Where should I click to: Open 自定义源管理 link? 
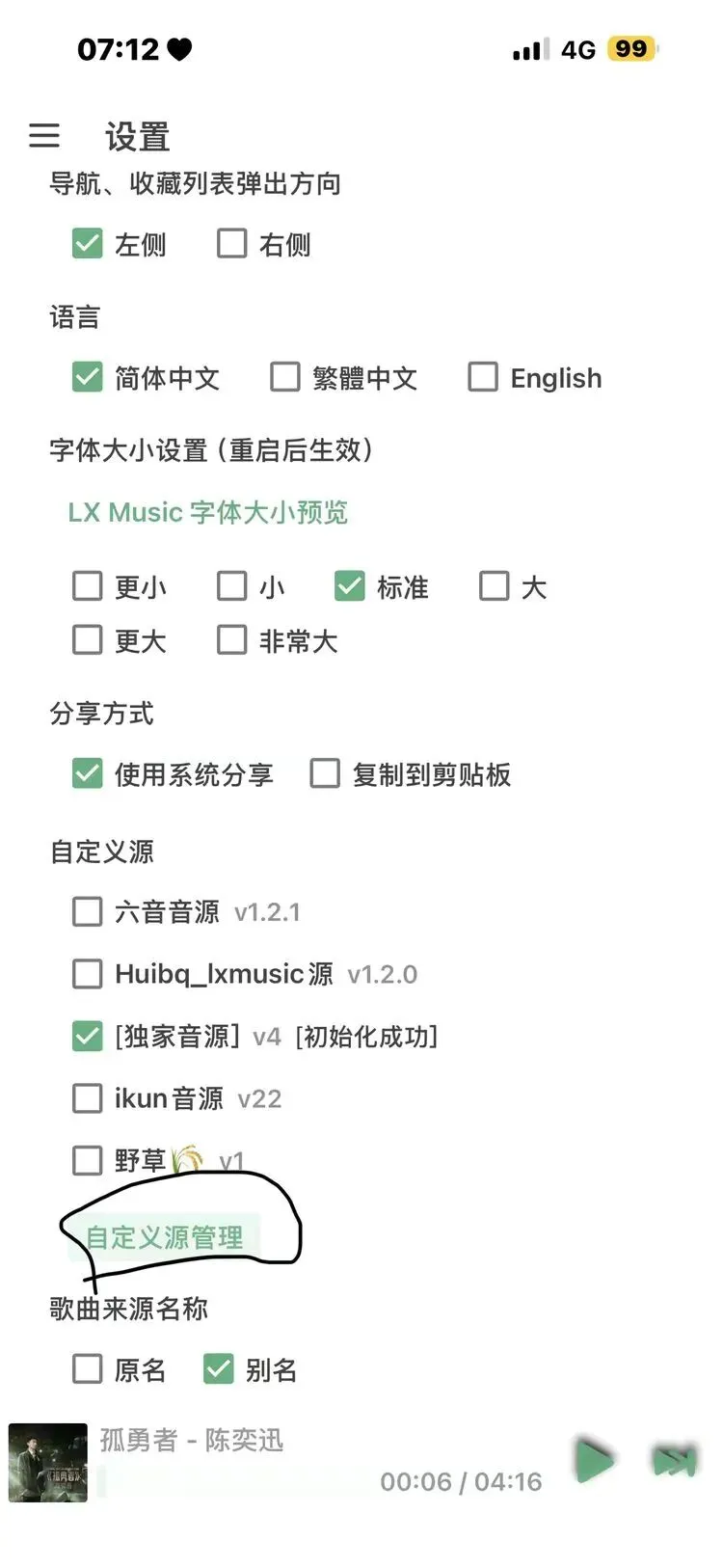pos(165,1237)
